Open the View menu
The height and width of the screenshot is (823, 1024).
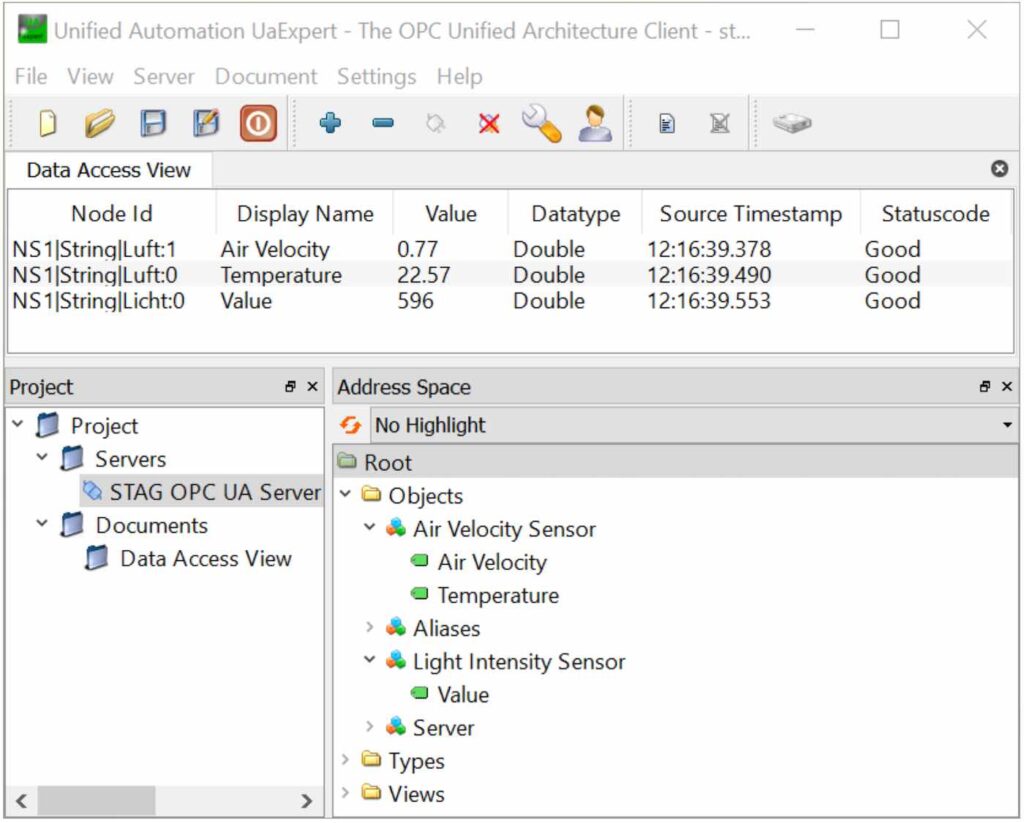(x=90, y=76)
